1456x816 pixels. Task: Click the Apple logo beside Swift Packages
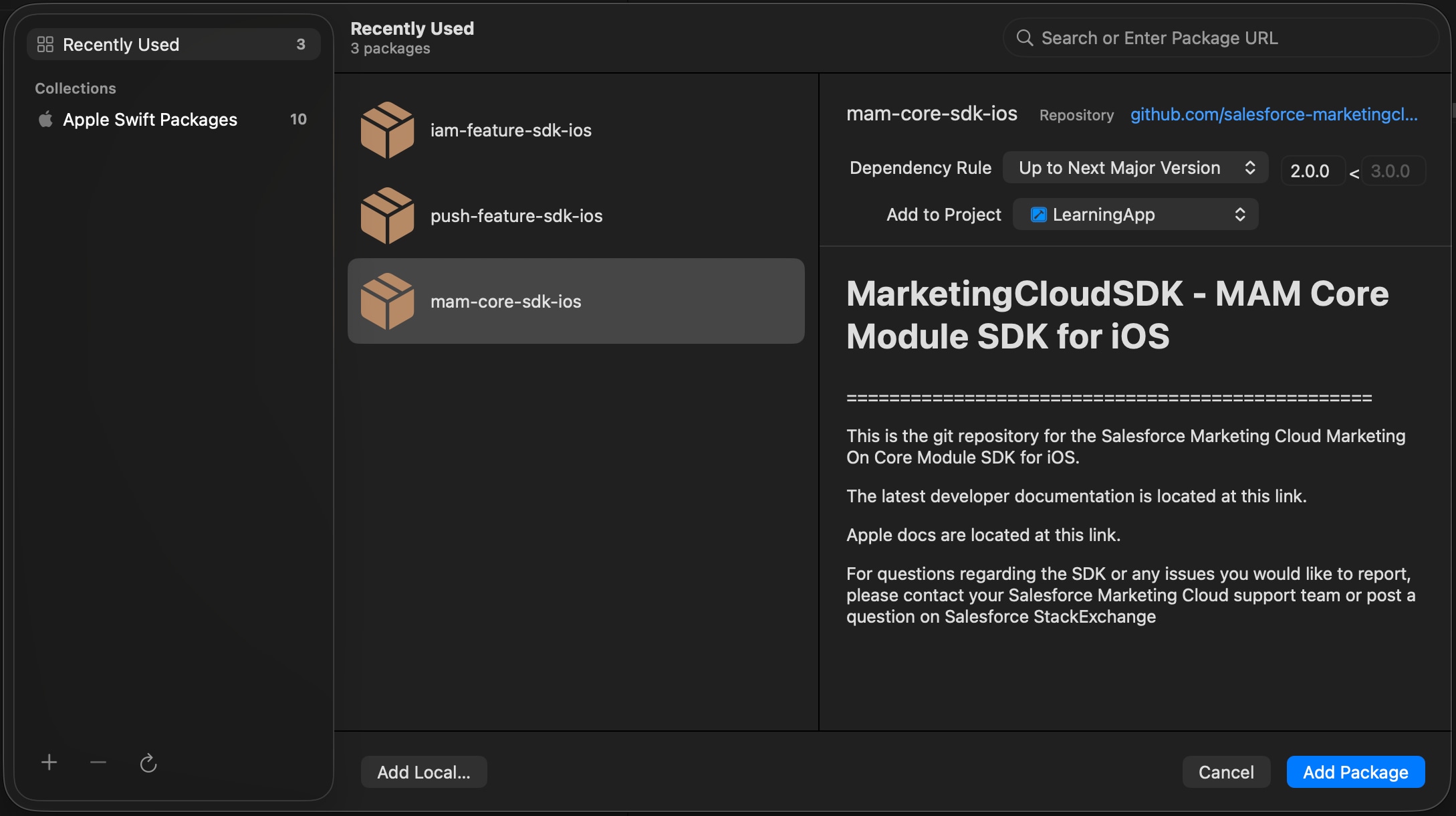45,119
